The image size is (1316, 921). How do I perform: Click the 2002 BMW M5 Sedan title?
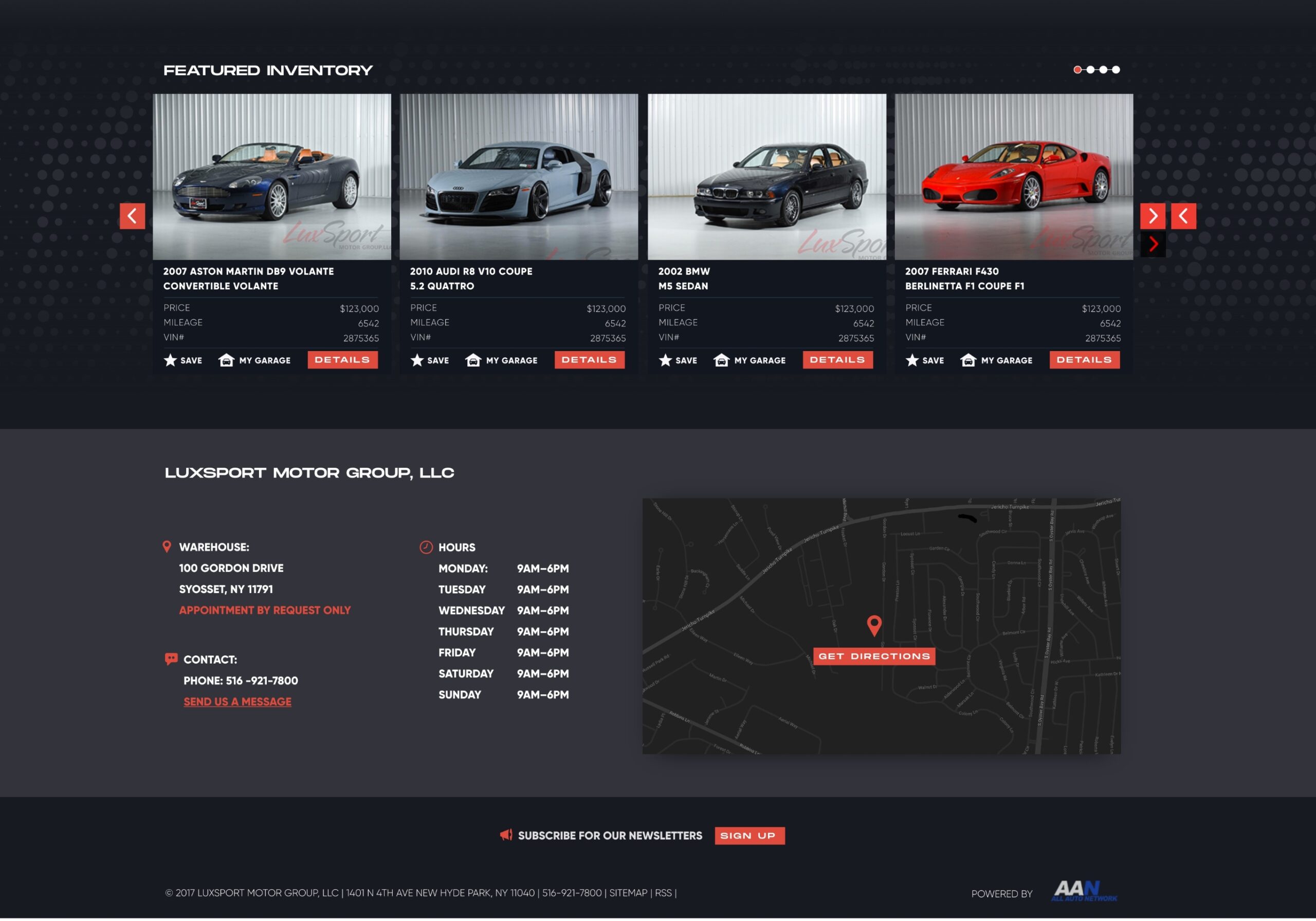684,279
